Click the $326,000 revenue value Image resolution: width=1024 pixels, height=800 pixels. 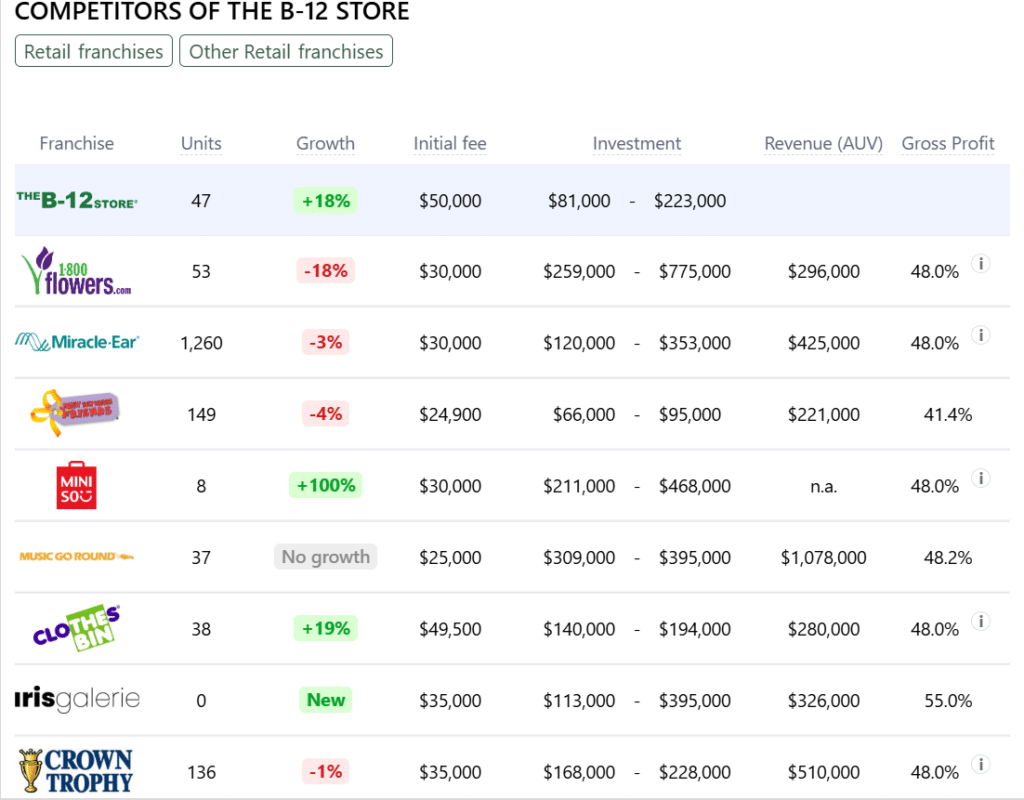click(824, 701)
